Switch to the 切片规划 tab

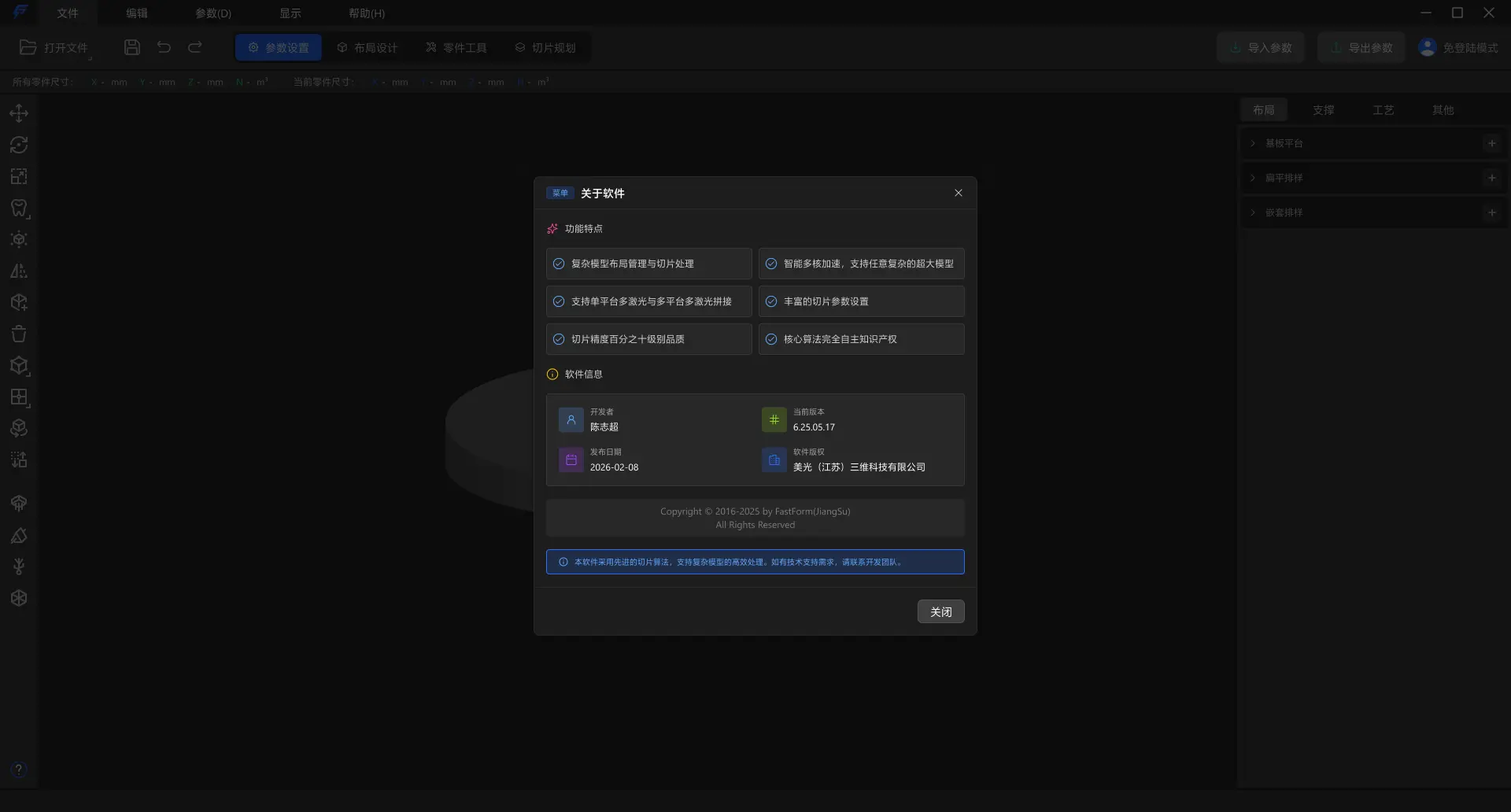click(x=545, y=47)
